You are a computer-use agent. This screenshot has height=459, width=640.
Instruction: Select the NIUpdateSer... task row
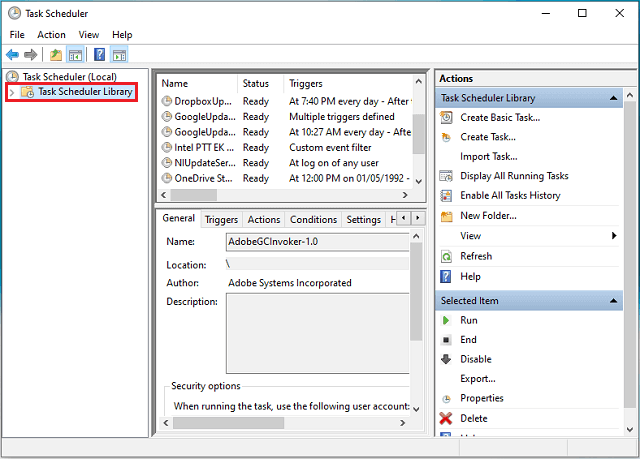285,162
